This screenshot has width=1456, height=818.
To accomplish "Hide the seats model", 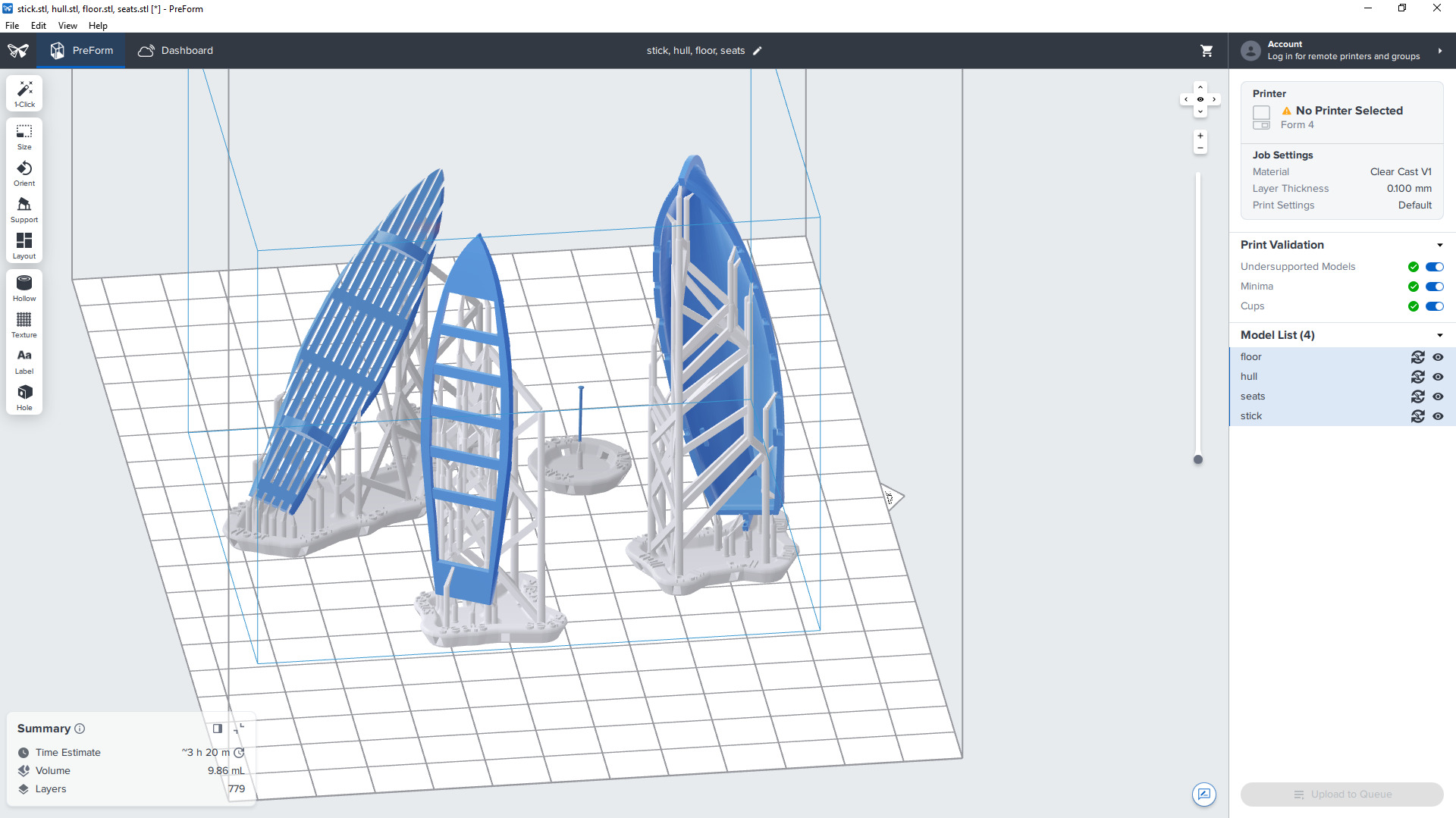I will point(1438,396).
